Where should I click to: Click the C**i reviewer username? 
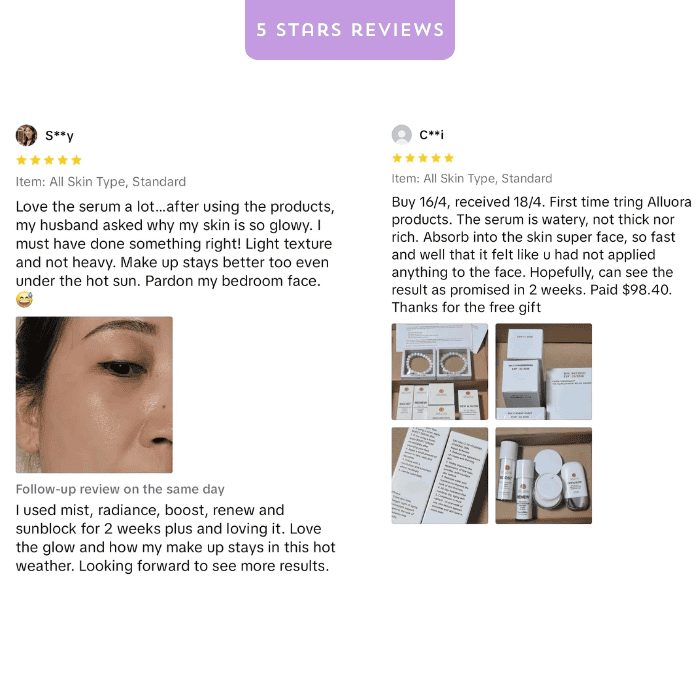(x=431, y=134)
